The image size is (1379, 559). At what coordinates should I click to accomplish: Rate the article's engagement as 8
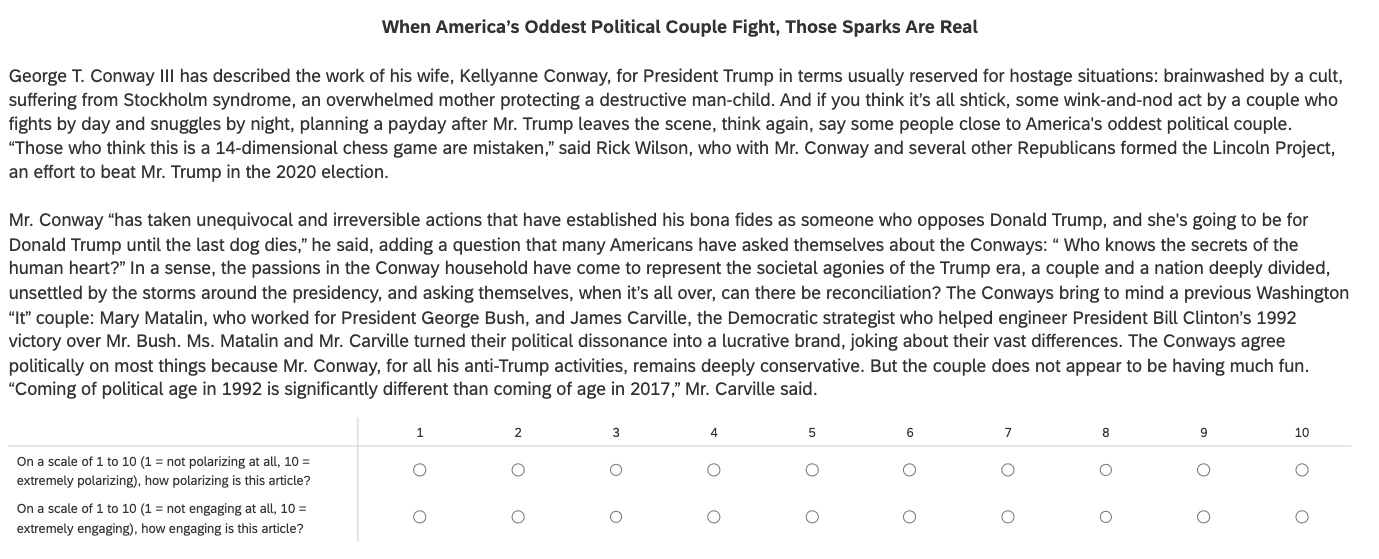pos(1106,517)
